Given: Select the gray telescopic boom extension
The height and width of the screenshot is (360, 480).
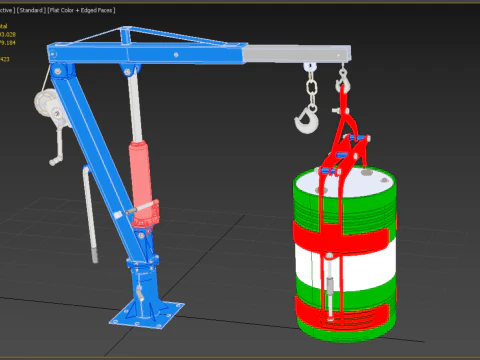Looking at the screenshot, I should coord(297,54).
